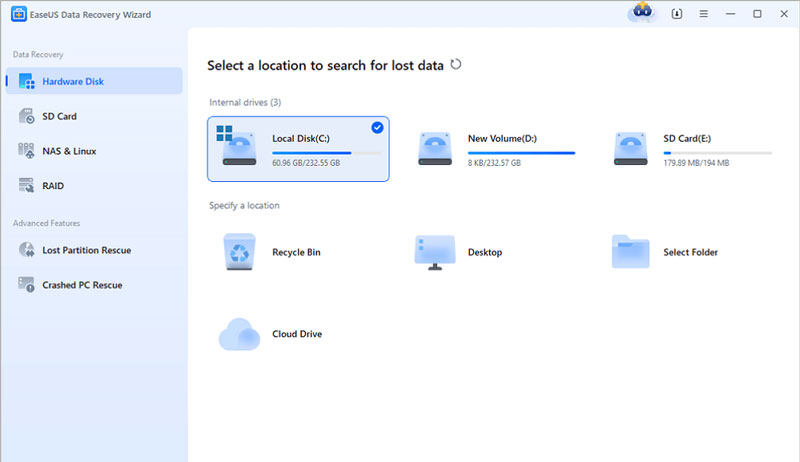The width and height of the screenshot is (800, 462).
Task: Switch to the SD Card sidebar tab
Action: tap(59, 116)
